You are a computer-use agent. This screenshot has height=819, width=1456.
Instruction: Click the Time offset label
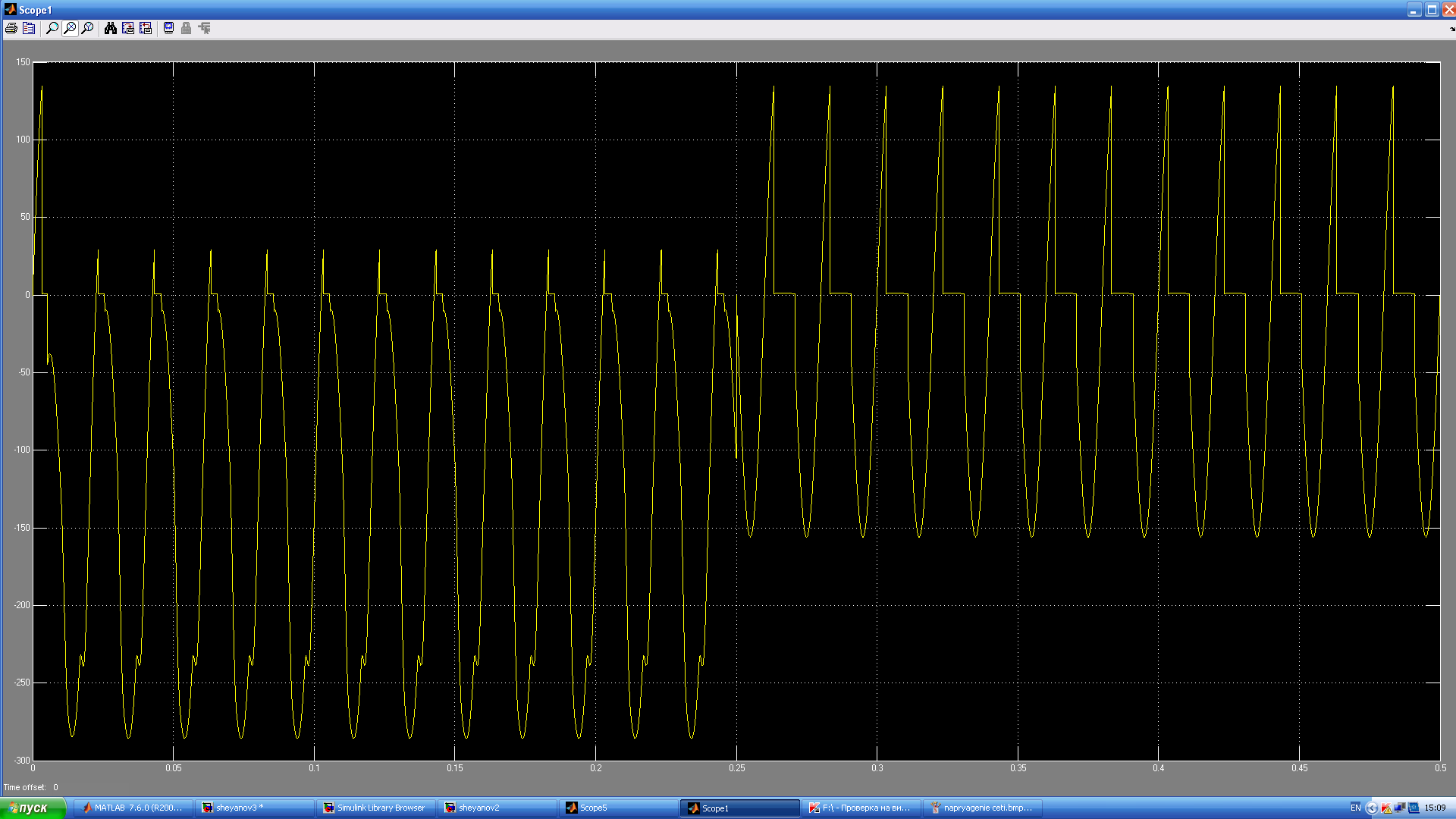(24, 787)
